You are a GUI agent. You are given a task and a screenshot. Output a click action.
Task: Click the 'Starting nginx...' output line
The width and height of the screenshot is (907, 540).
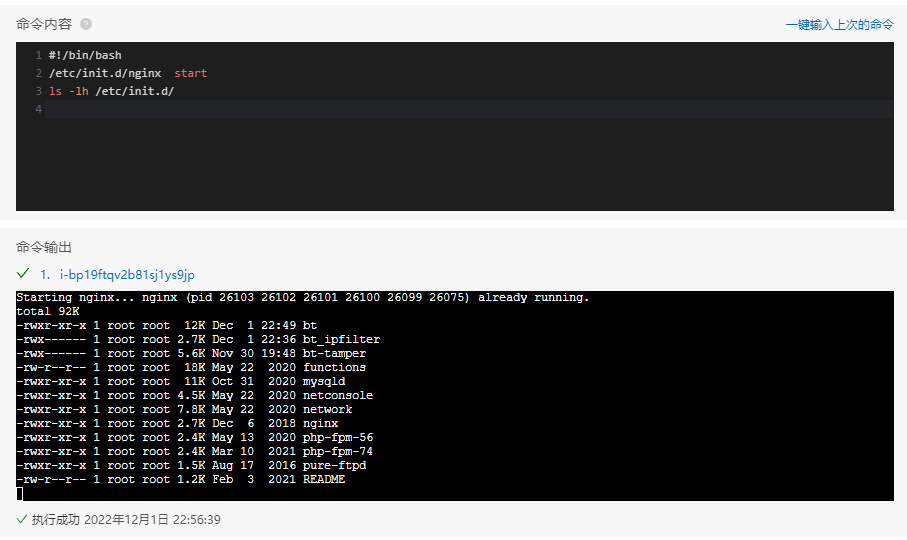tap(303, 297)
